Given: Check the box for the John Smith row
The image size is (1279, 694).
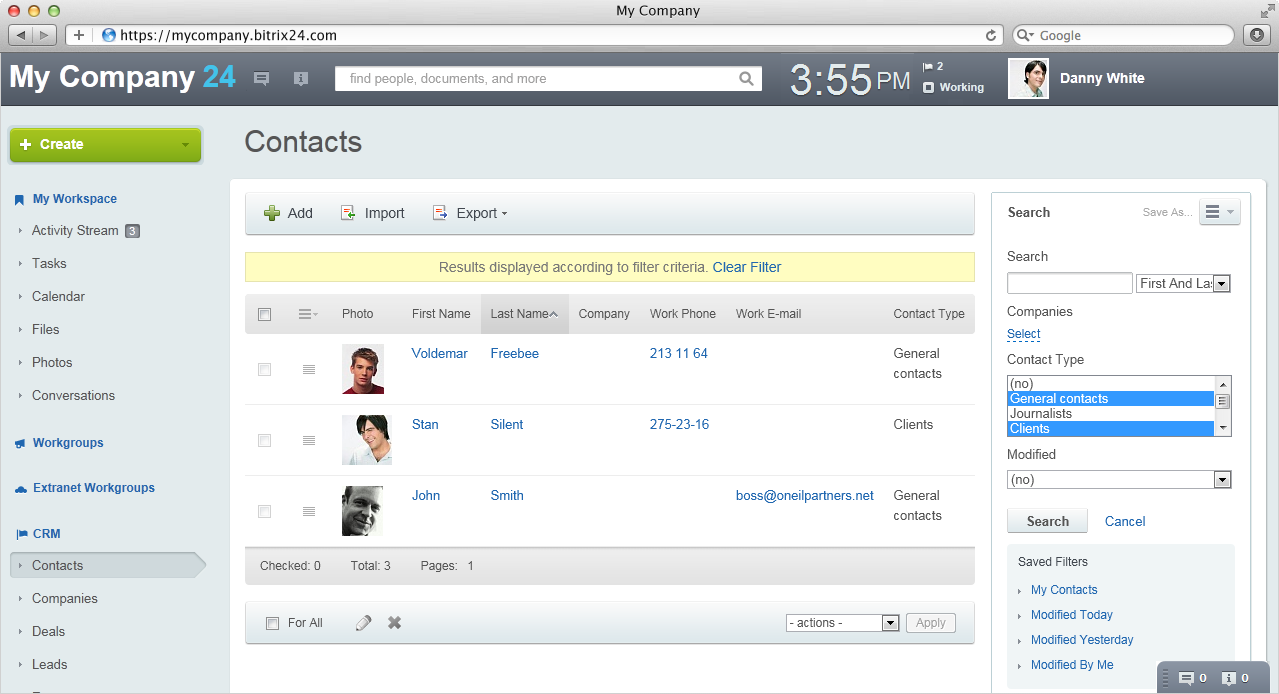Looking at the screenshot, I should click(x=265, y=511).
